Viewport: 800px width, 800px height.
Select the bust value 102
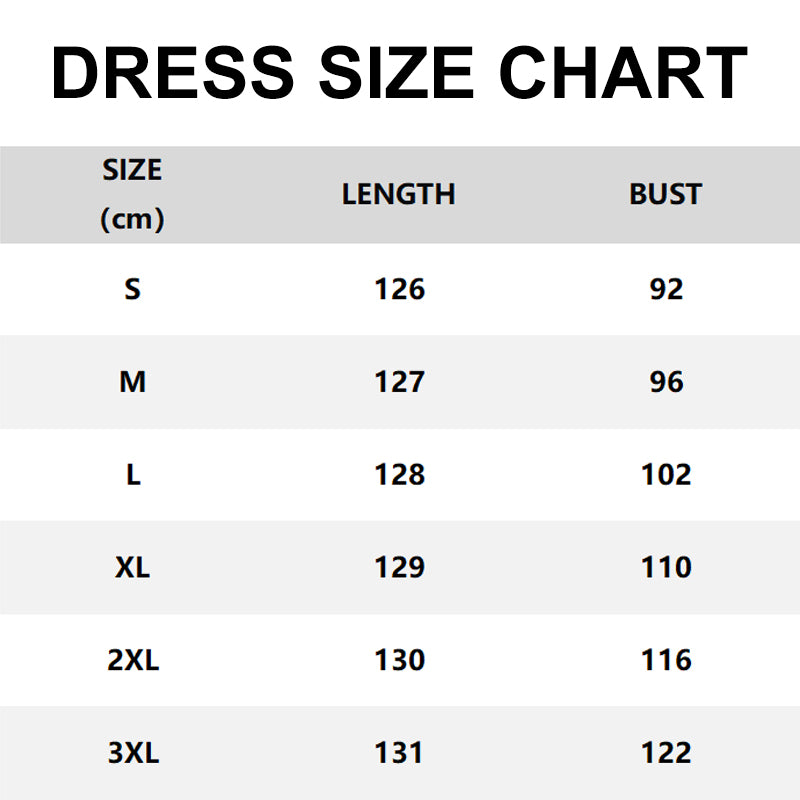pyautogui.click(x=666, y=475)
